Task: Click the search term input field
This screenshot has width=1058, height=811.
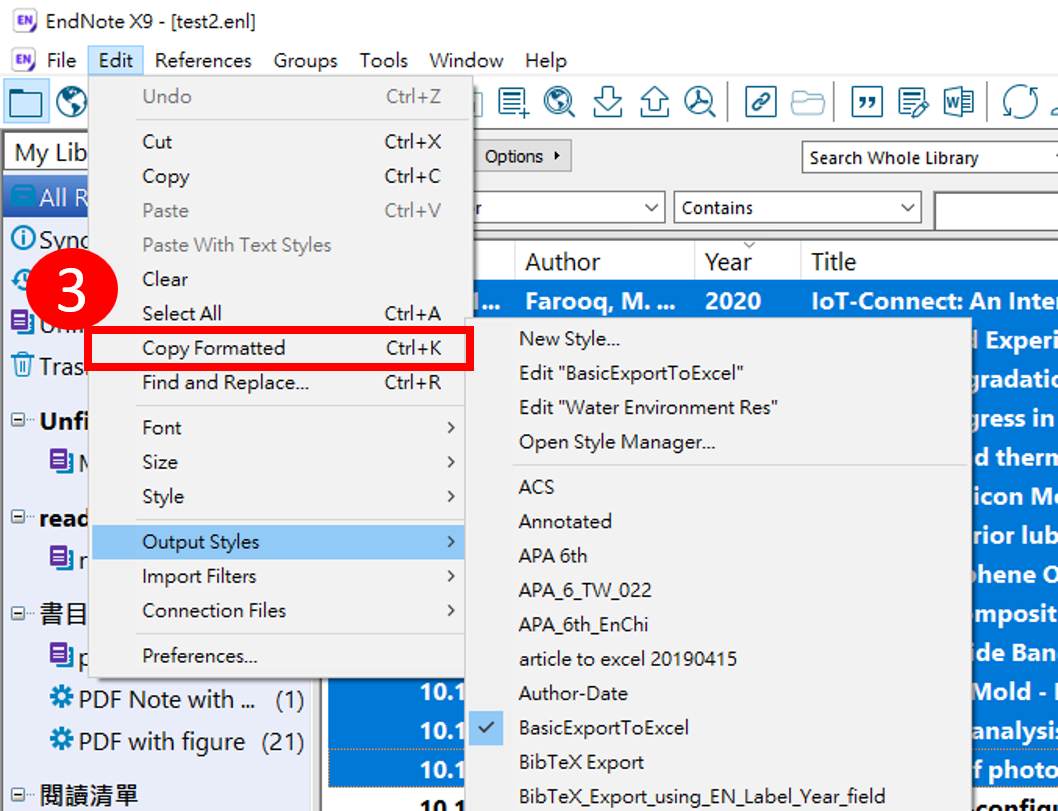Action: click(997, 211)
